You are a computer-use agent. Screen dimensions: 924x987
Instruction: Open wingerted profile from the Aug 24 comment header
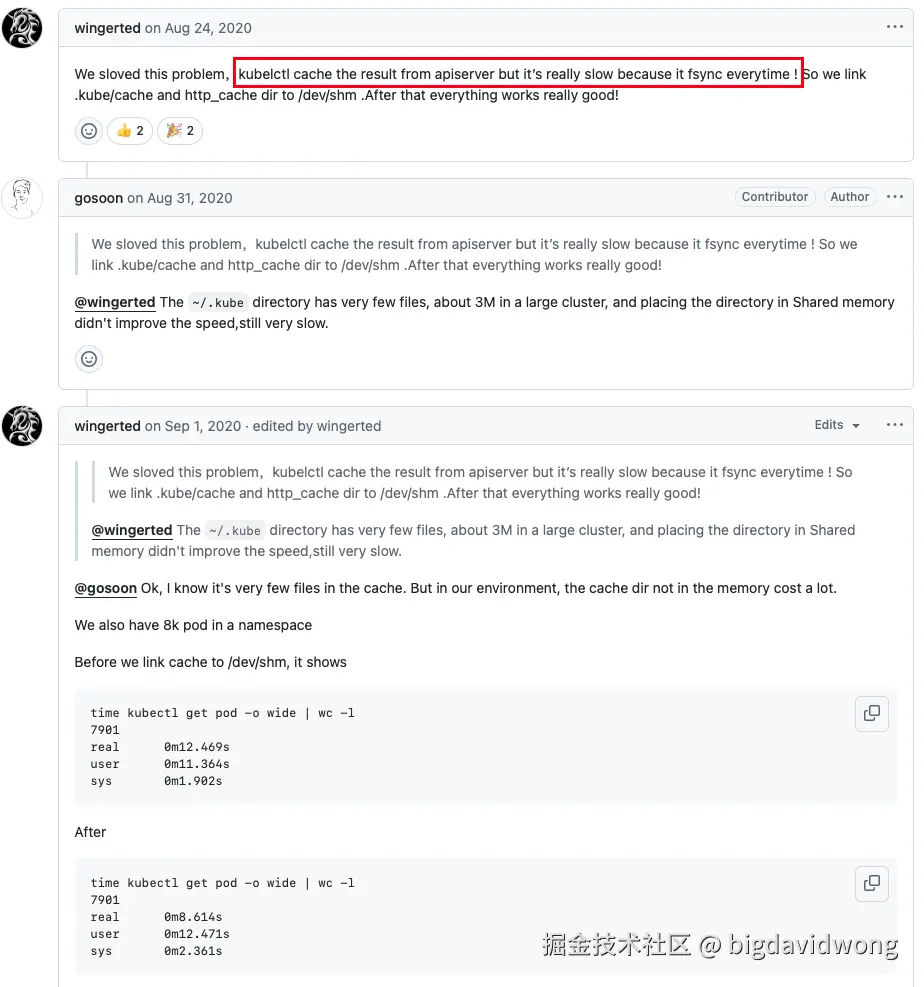click(108, 28)
